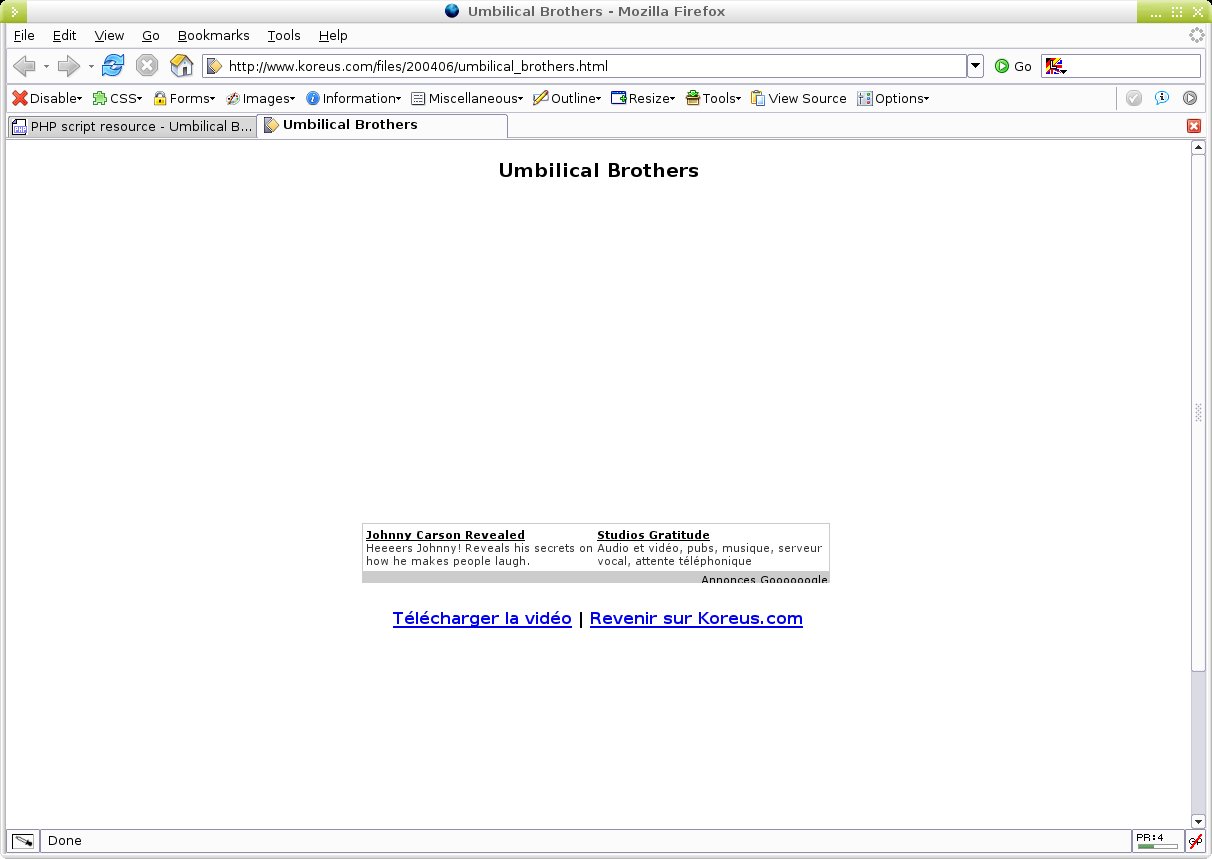This screenshot has height=859, width=1212.
Task: Open the address bar history dropdown
Action: point(975,66)
